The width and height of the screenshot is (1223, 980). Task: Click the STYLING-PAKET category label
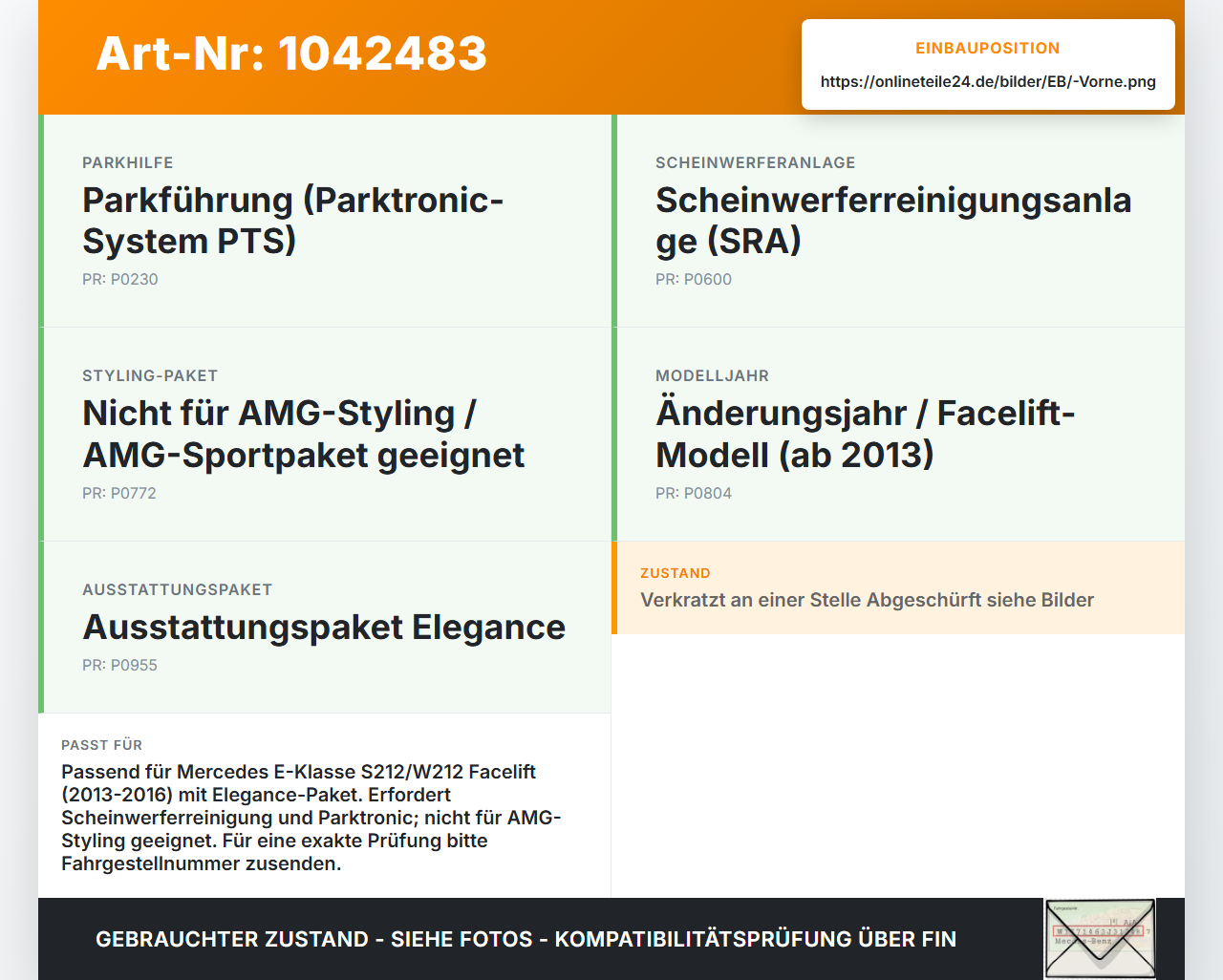(x=150, y=376)
